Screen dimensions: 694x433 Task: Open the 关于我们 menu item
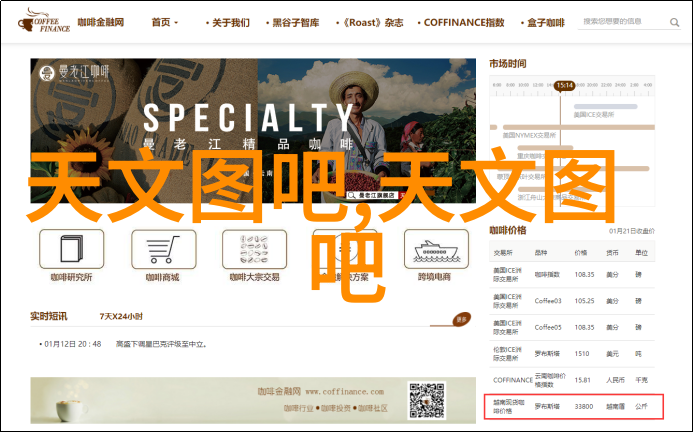coord(231,23)
